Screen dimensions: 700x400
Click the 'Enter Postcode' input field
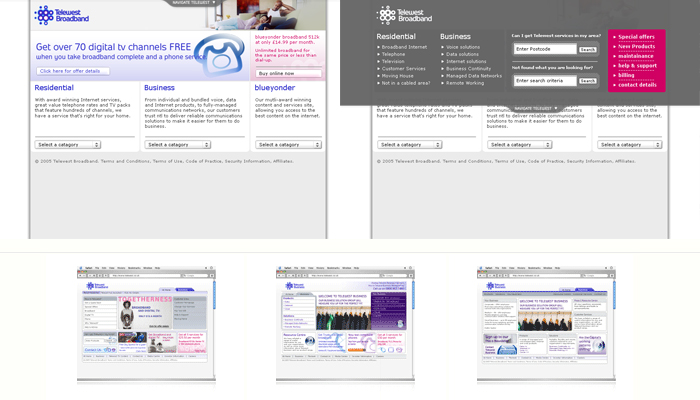[545, 49]
